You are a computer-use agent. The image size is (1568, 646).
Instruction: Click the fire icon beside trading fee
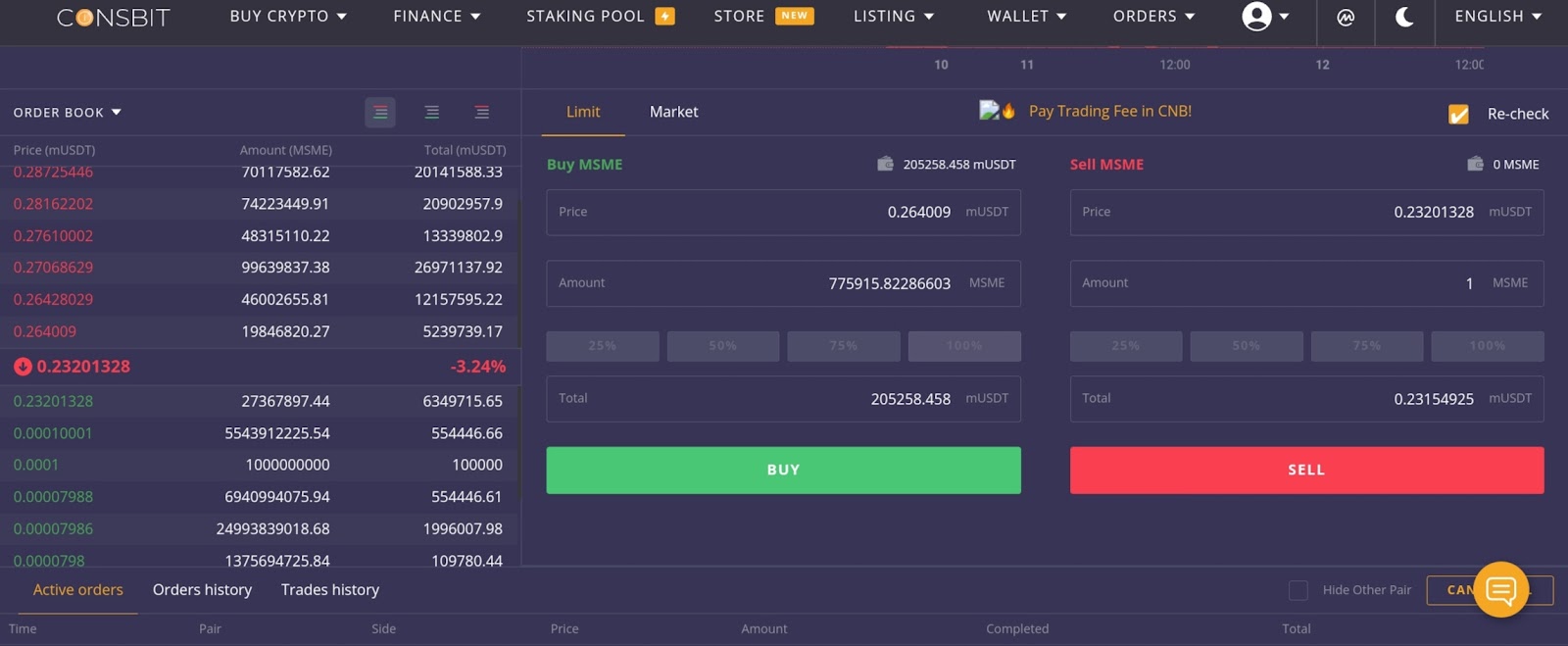(x=1008, y=111)
